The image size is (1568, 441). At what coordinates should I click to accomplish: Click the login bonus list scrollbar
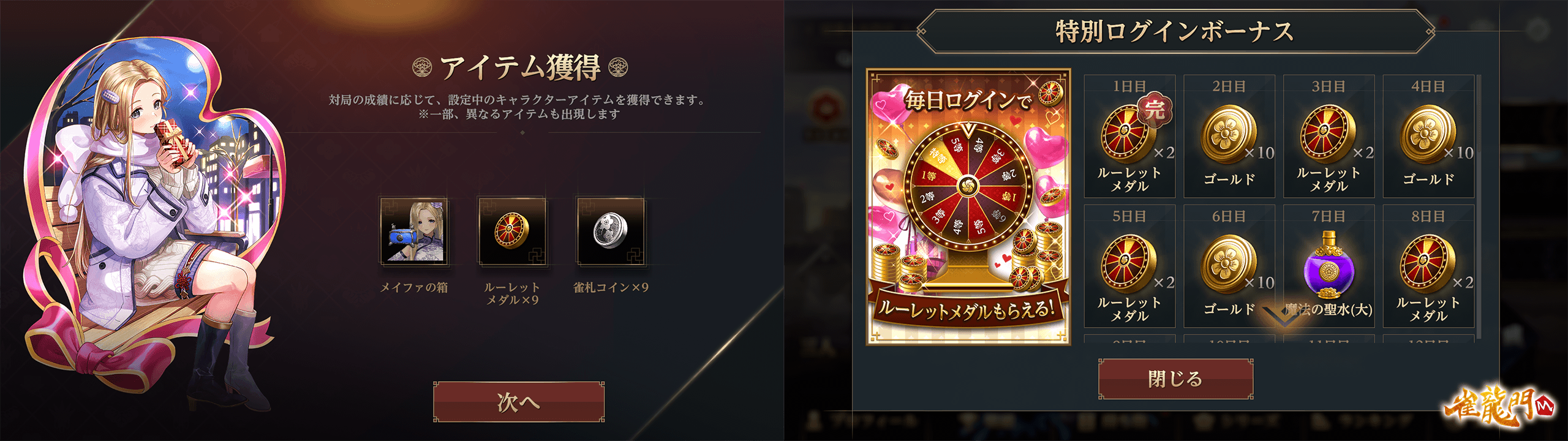(x=1479, y=207)
